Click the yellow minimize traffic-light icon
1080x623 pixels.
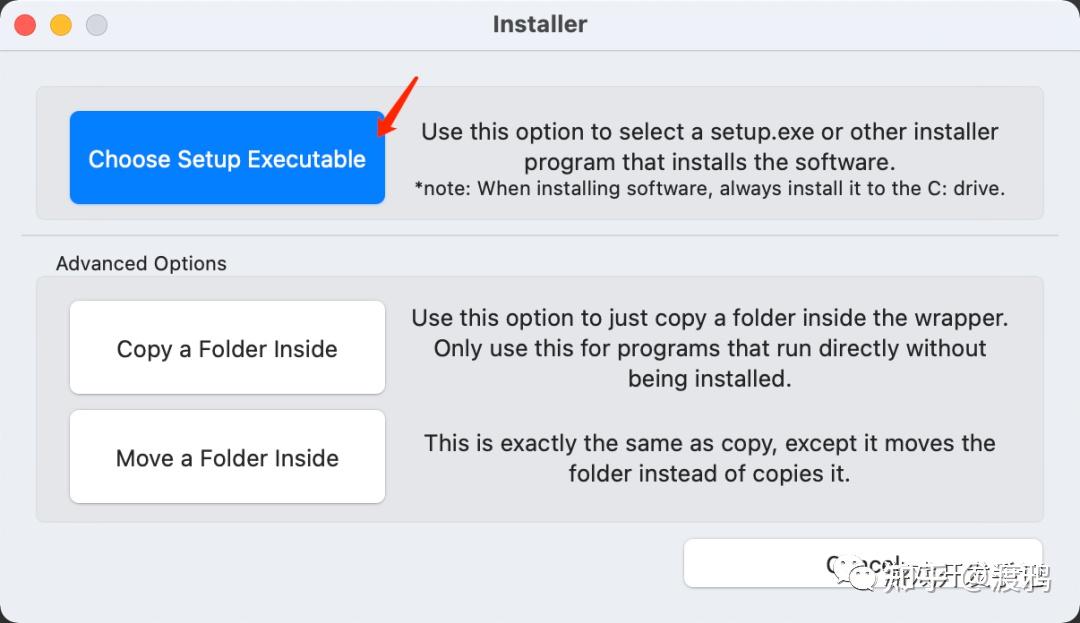60,23
